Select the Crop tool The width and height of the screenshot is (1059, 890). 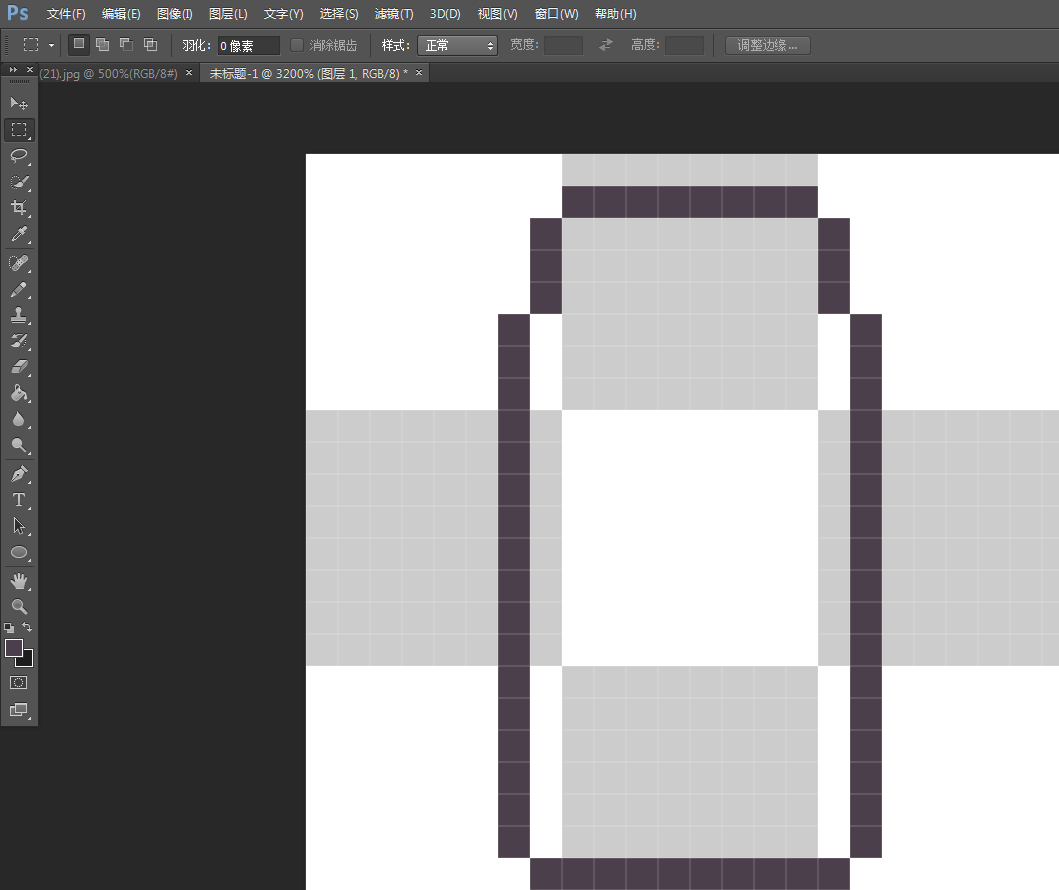coord(19,208)
